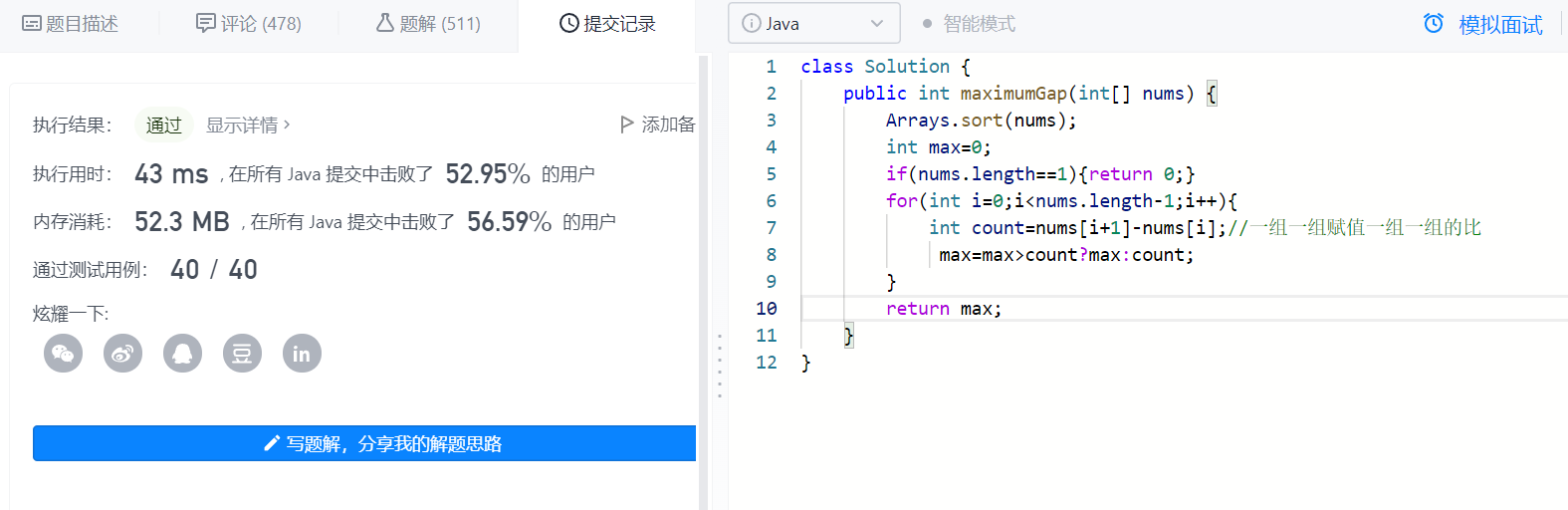Click line number 1 in gutter
Screen dimensions: 1568x510
point(771,67)
